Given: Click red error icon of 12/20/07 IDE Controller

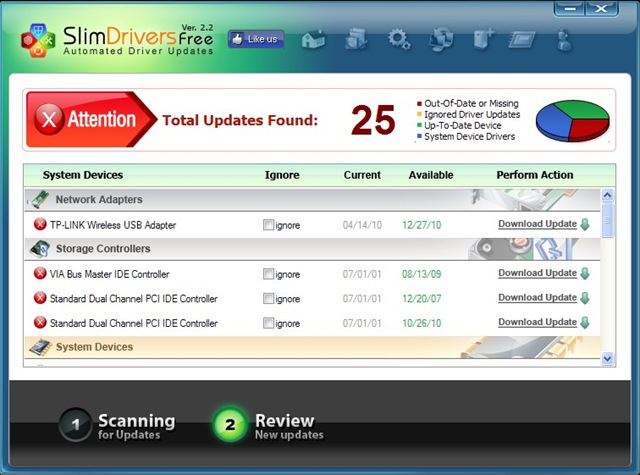Looking at the screenshot, I should pyautogui.click(x=40, y=298).
